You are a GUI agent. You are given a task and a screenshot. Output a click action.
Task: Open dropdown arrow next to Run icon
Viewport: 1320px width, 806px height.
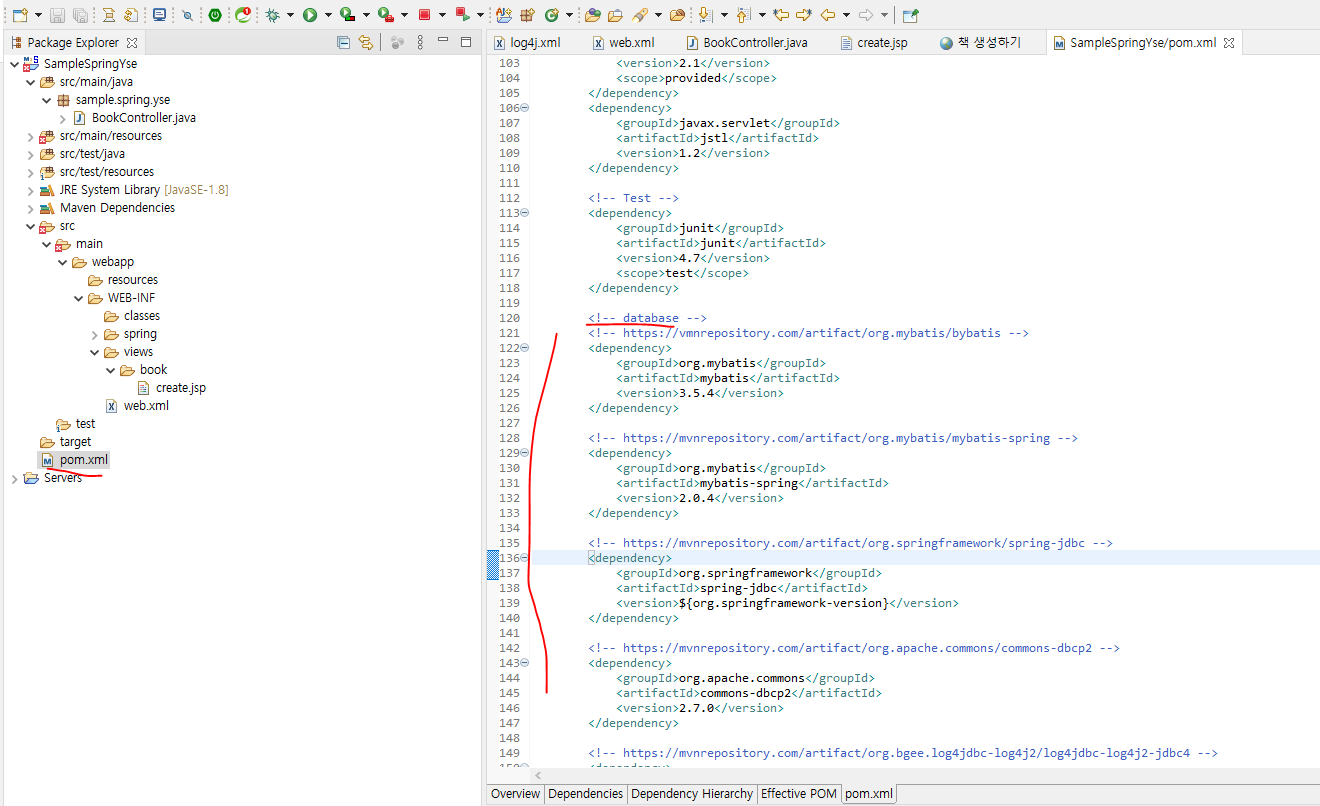[328, 15]
